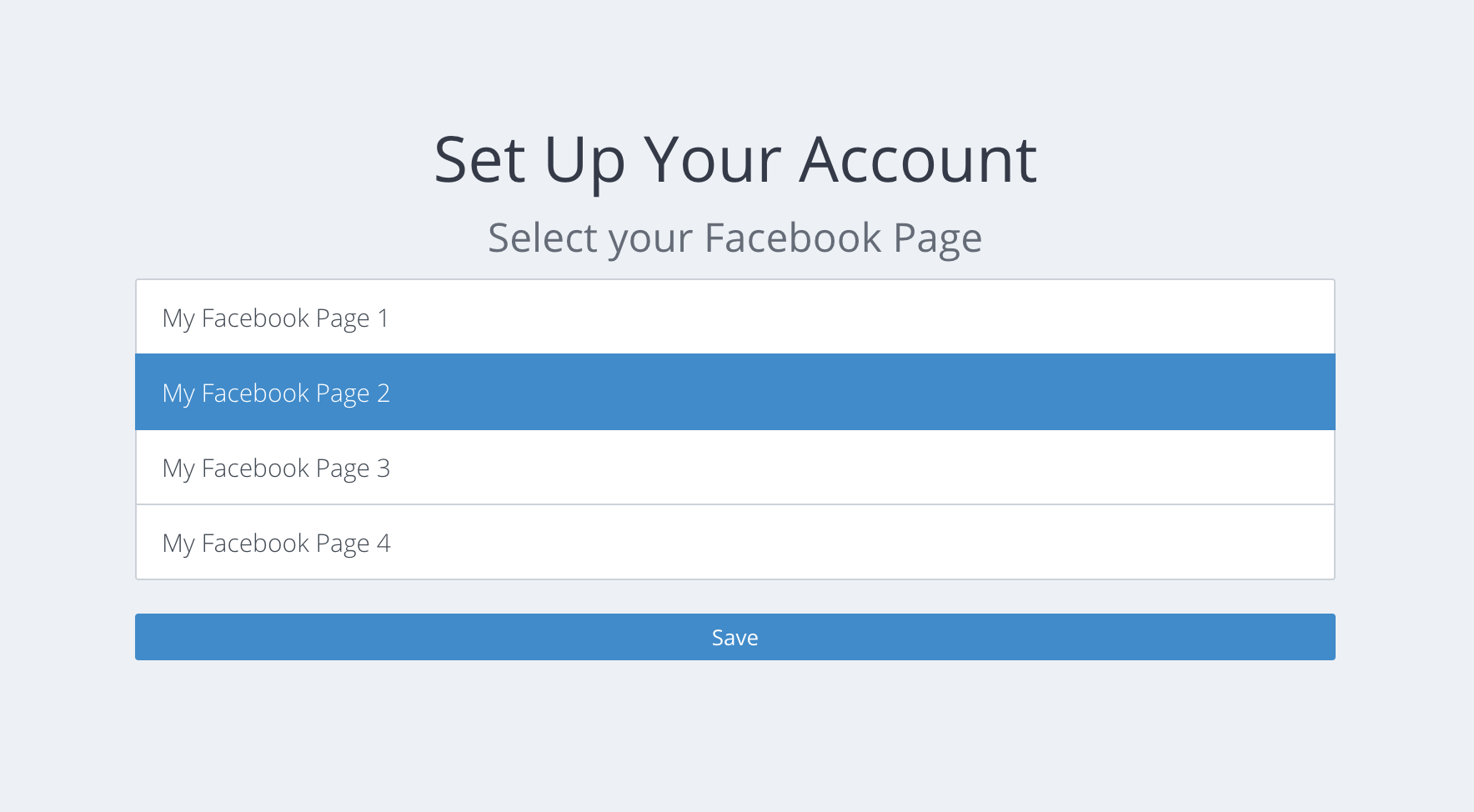Image resolution: width=1474 pixels, height=812 pixels.
Task: Click the word 'Save' on the button
Action: pos(734,638)
